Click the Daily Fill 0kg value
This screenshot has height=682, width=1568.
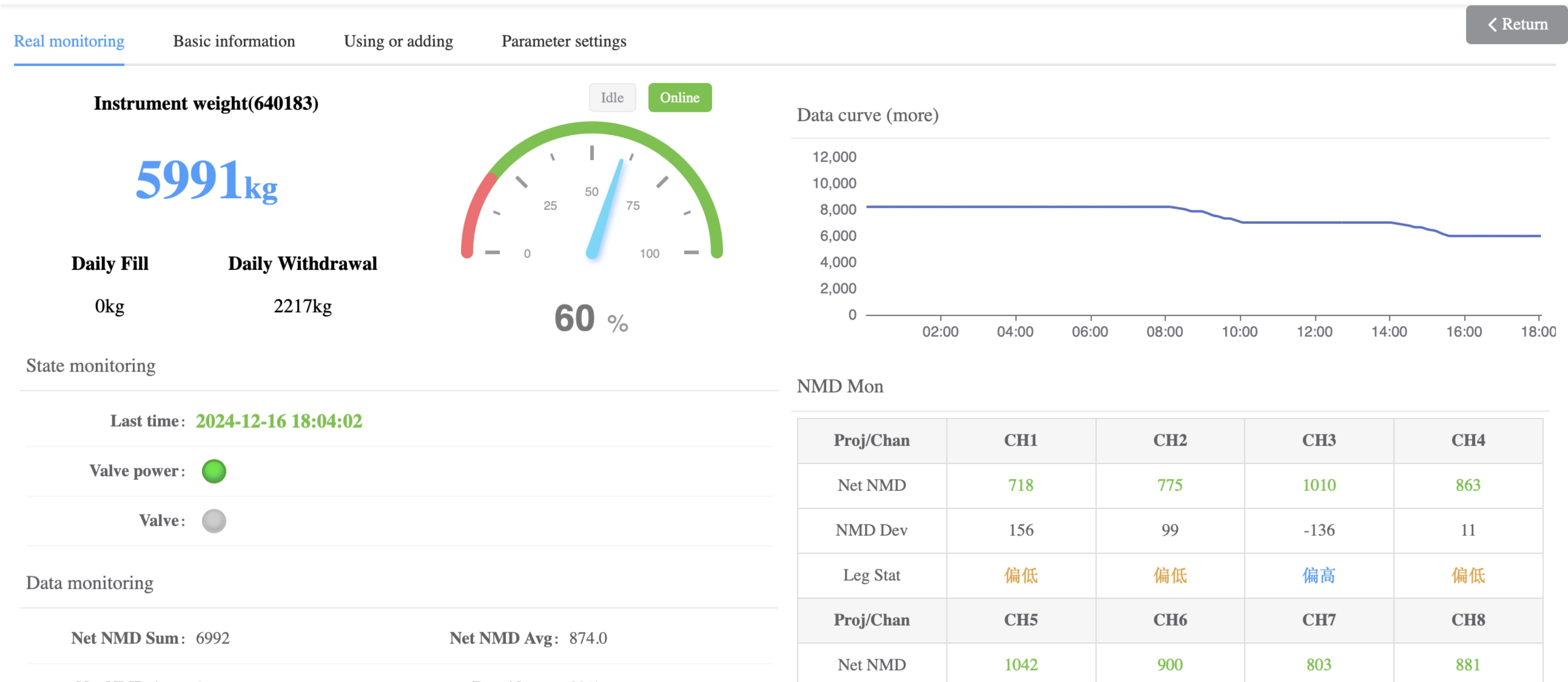coord(109,306)
